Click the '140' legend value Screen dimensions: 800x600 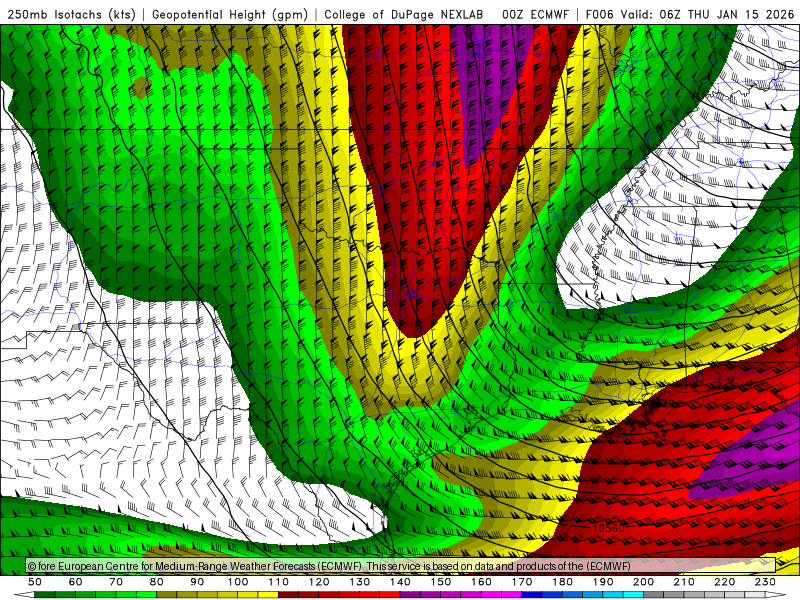click(x=400, y=582)
